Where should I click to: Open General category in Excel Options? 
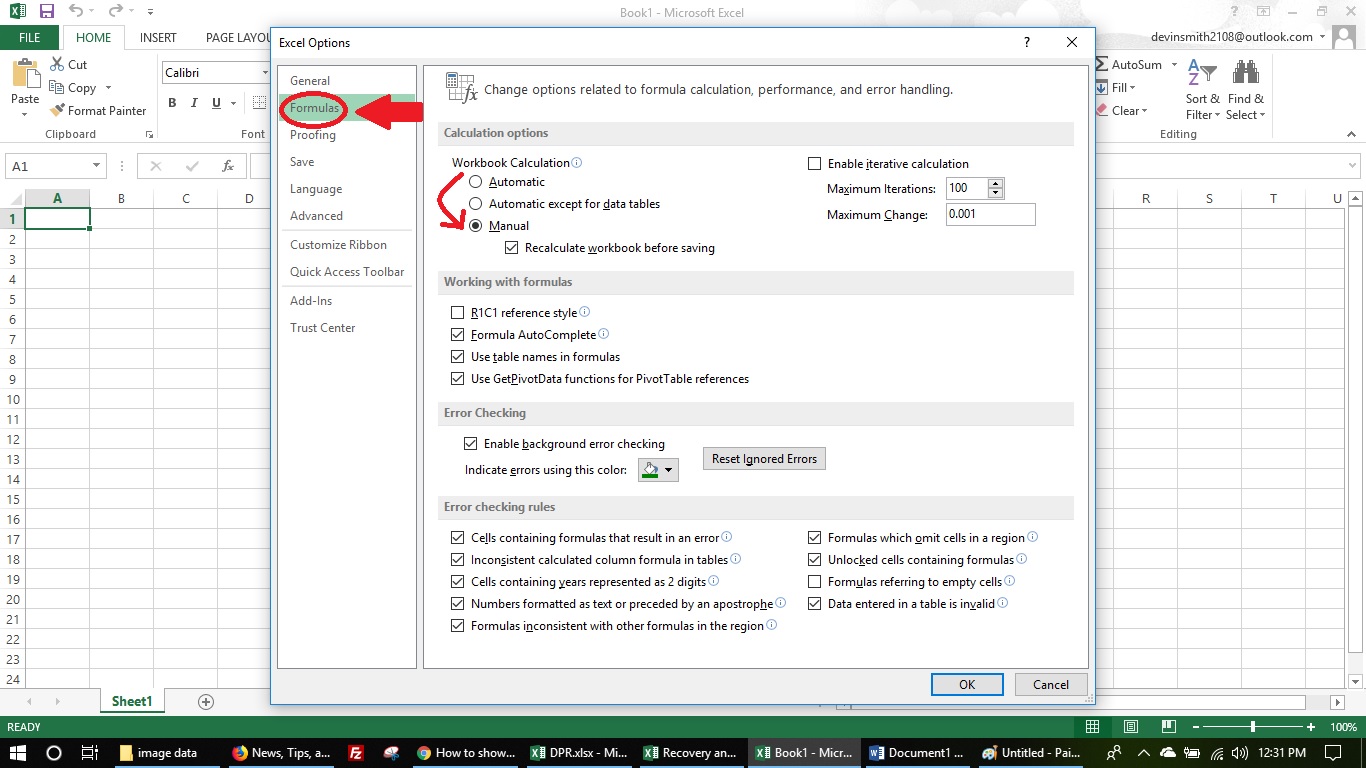coord(346,81)
